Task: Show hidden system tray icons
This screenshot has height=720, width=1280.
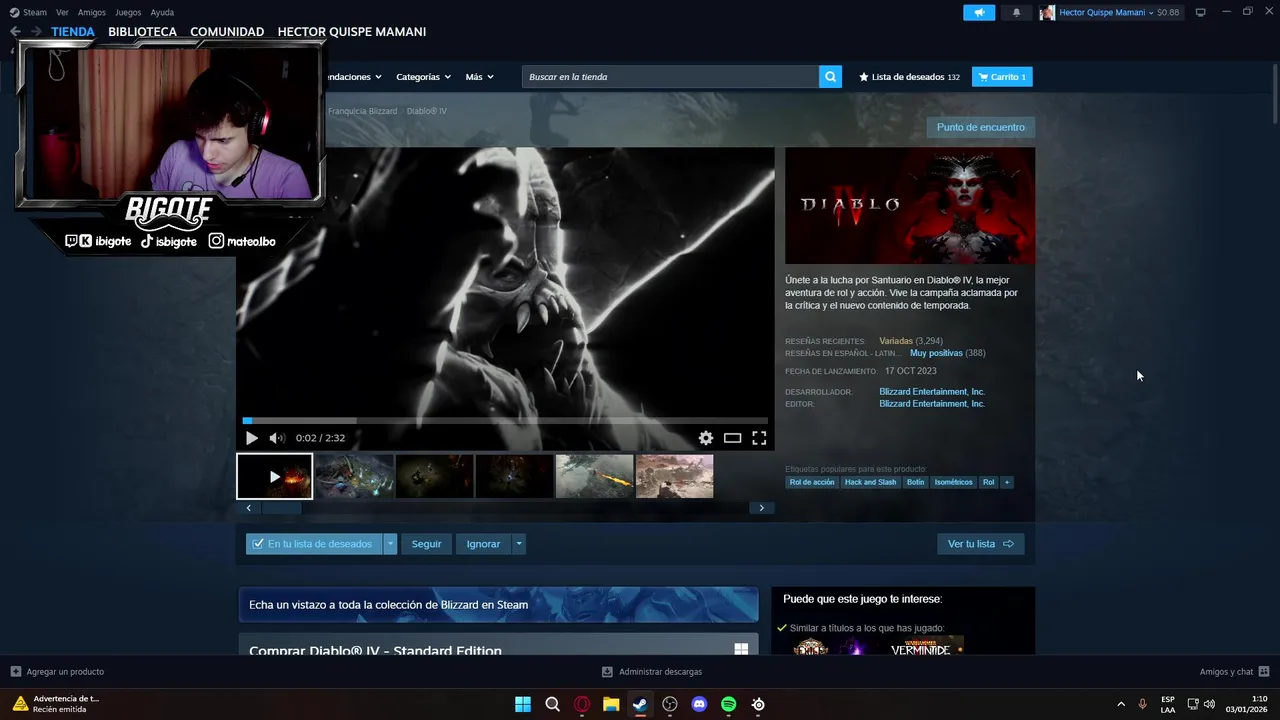Action: [x=1120, y=704]
